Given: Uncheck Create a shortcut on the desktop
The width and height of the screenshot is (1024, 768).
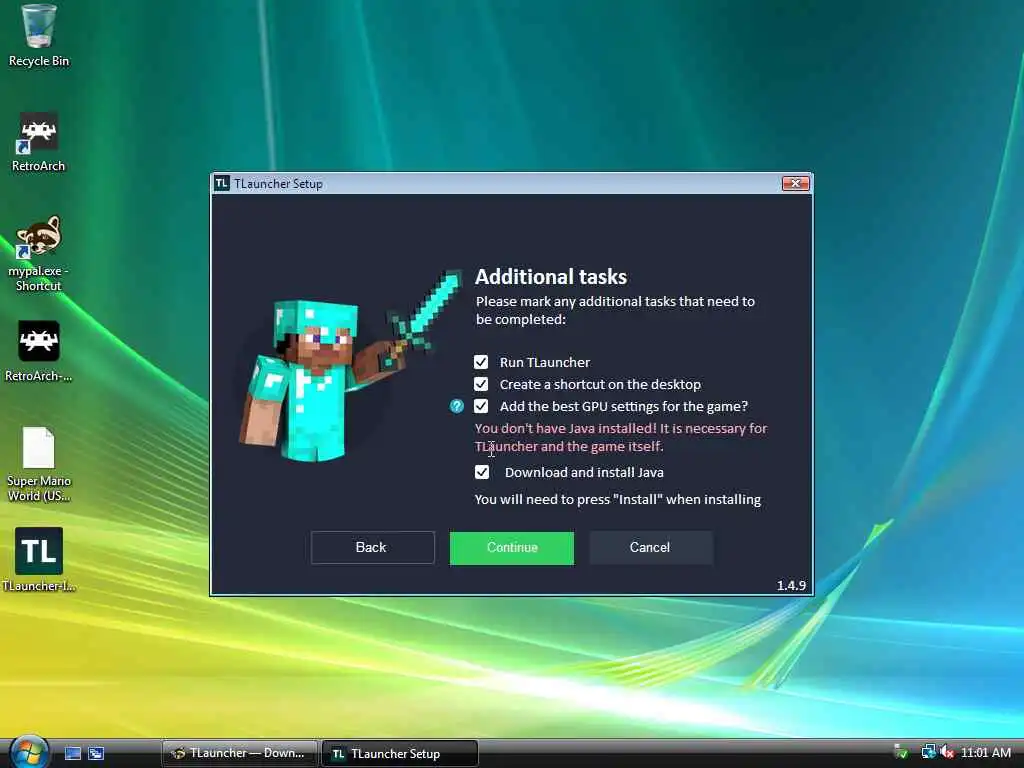Looking at the screenshot, I should point(481,384).
